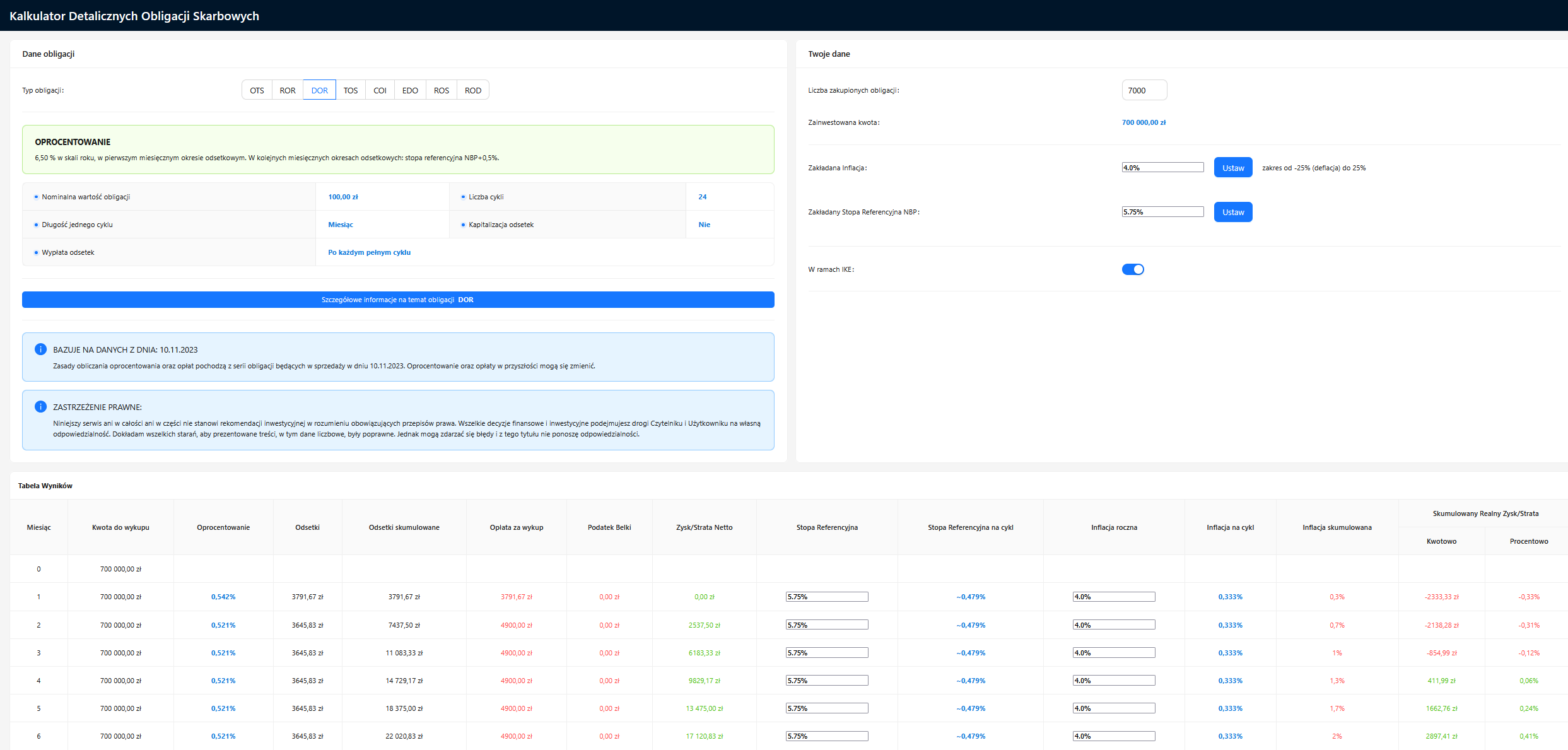Screen dimensions: 1568x750
Task: Click the number of purchased bonds field
Action: [1144, 90]
